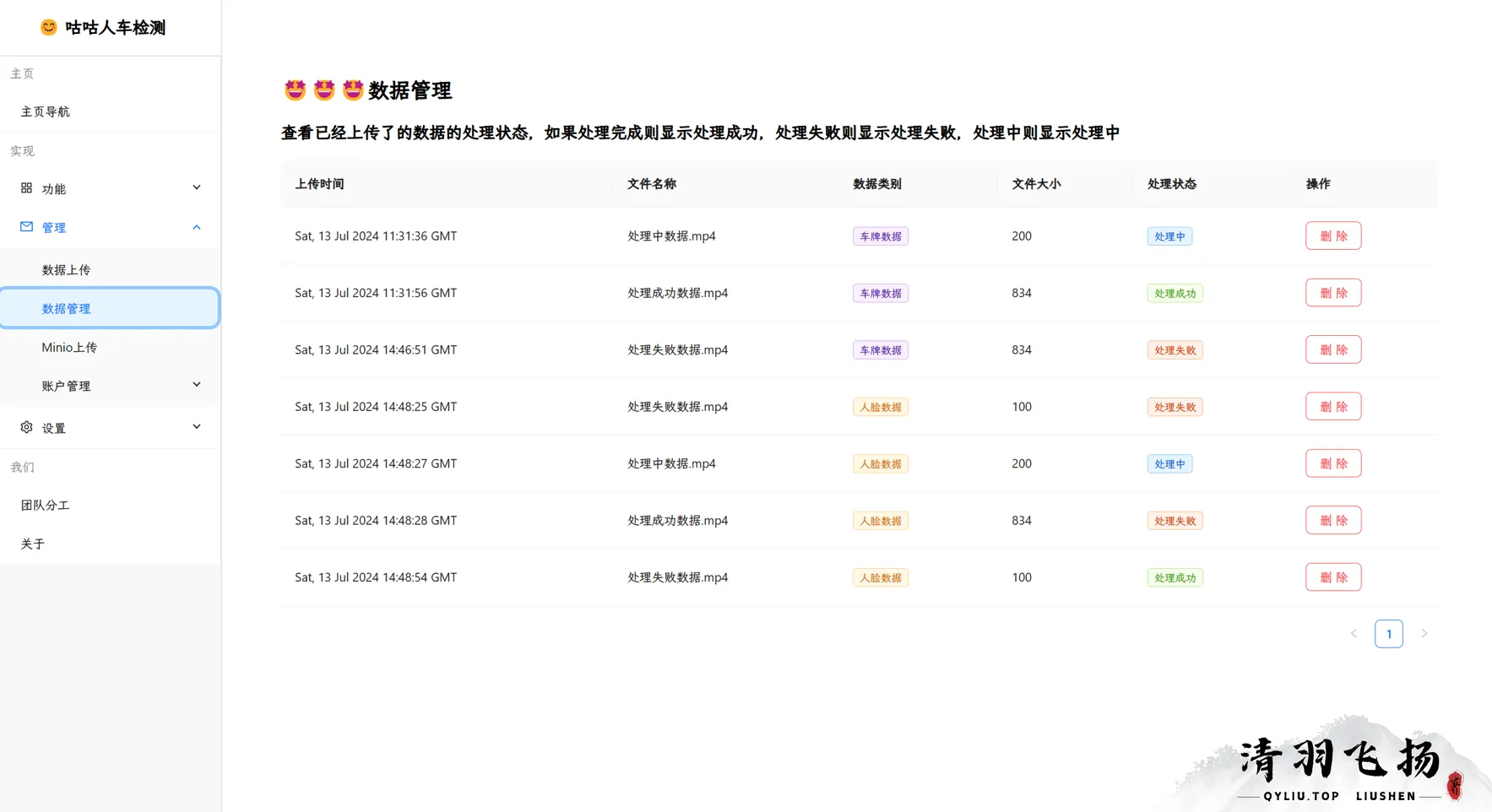Click 删除 on the last table row
The height and width of the screenshot is (812, 1492).
[1332, 577]
